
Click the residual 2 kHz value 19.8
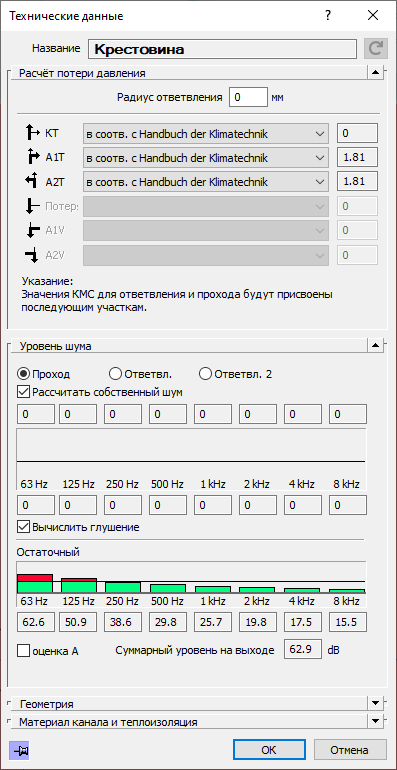coord(257,622)
